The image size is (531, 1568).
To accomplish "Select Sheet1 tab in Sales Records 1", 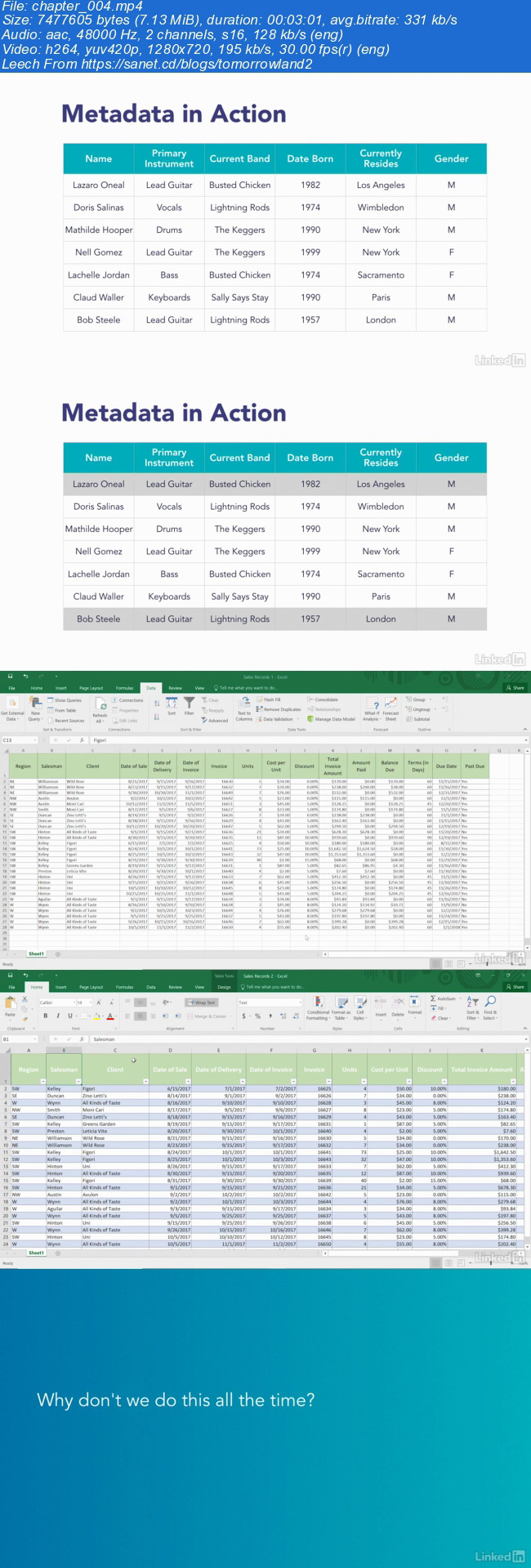I will point(36,954).
